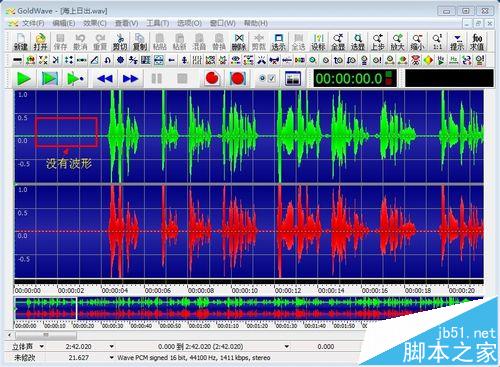This screenshot has height=367, width=500.
Task: Open the 窗口(W) menu
Action: coord(222,23)
